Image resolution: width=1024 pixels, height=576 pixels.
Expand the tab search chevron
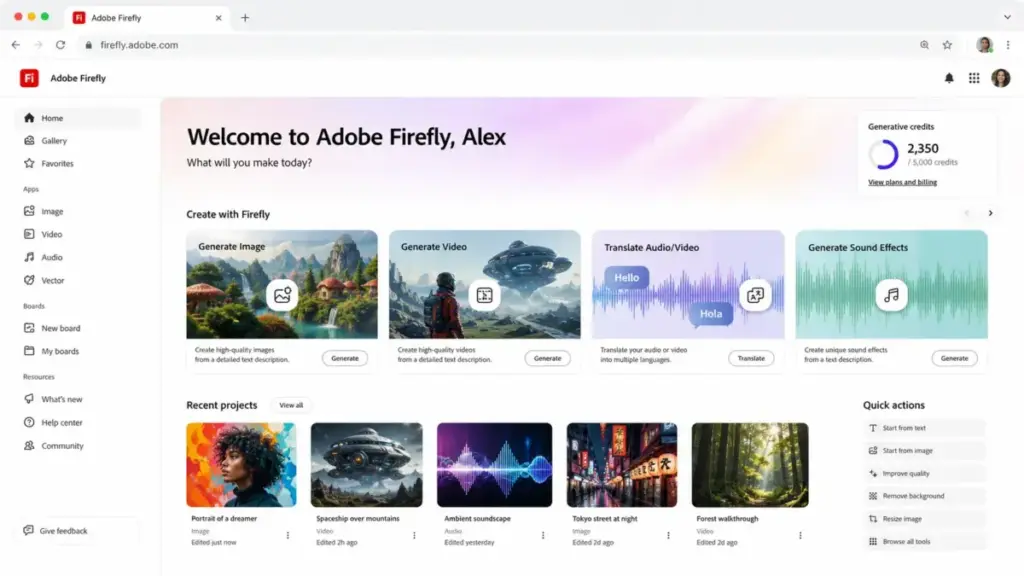[x=1007, y=17]
